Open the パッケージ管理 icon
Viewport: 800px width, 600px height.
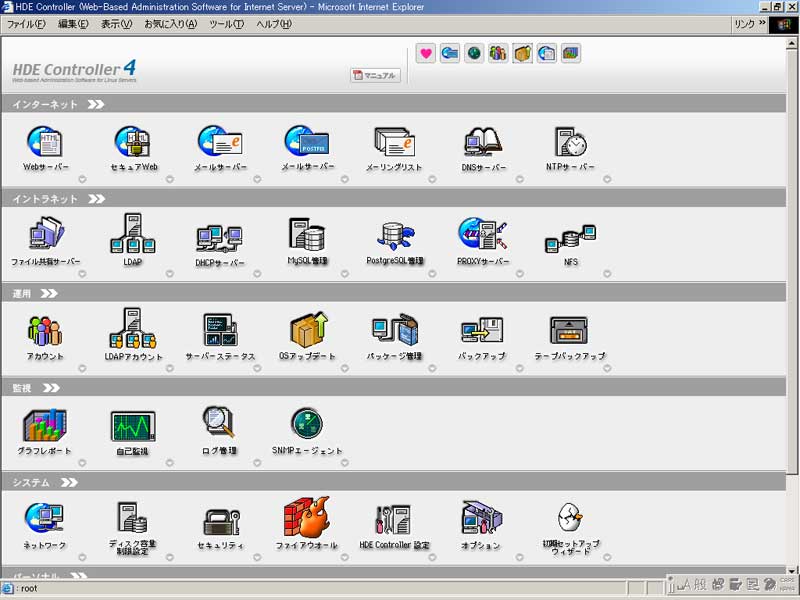[395, 330]
